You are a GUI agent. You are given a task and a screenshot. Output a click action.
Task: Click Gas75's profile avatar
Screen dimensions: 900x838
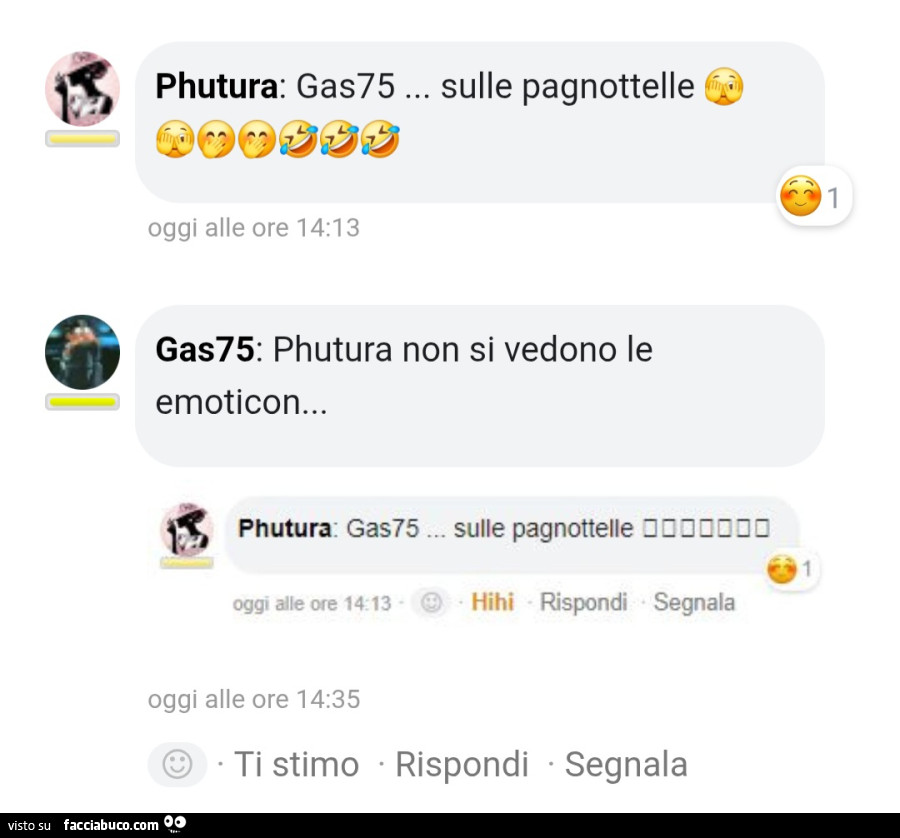point(83,352)
